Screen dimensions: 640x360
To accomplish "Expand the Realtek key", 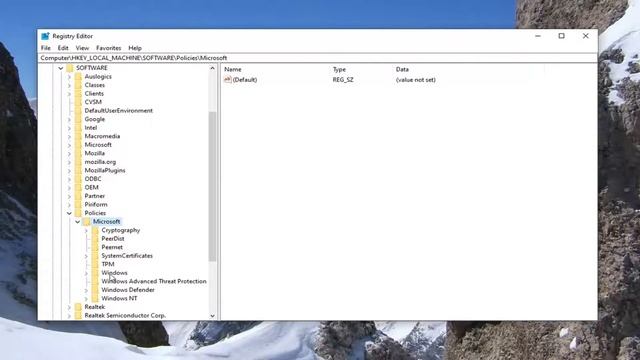I will 69,307.
